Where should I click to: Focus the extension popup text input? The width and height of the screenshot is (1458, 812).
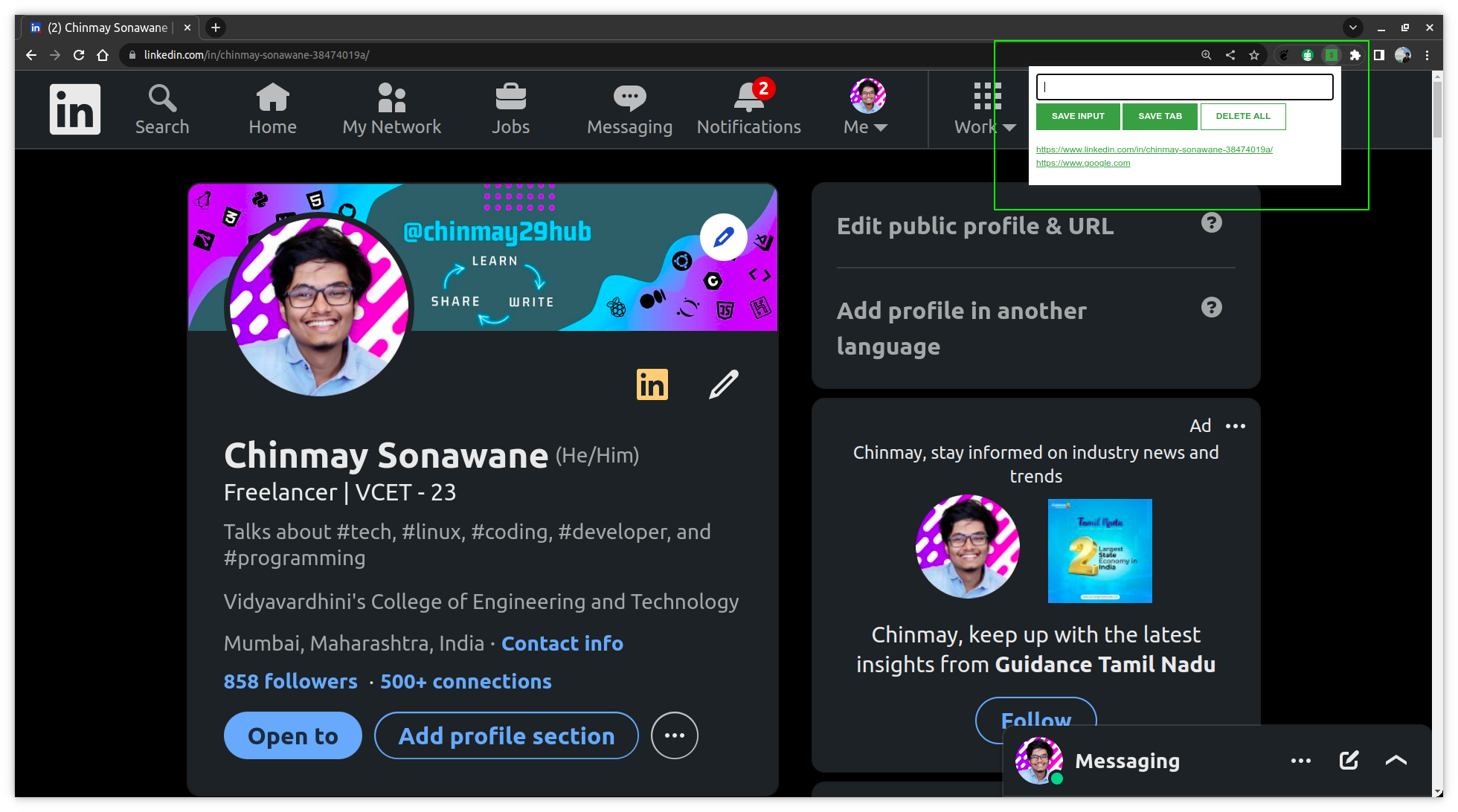click(1184, 87)
